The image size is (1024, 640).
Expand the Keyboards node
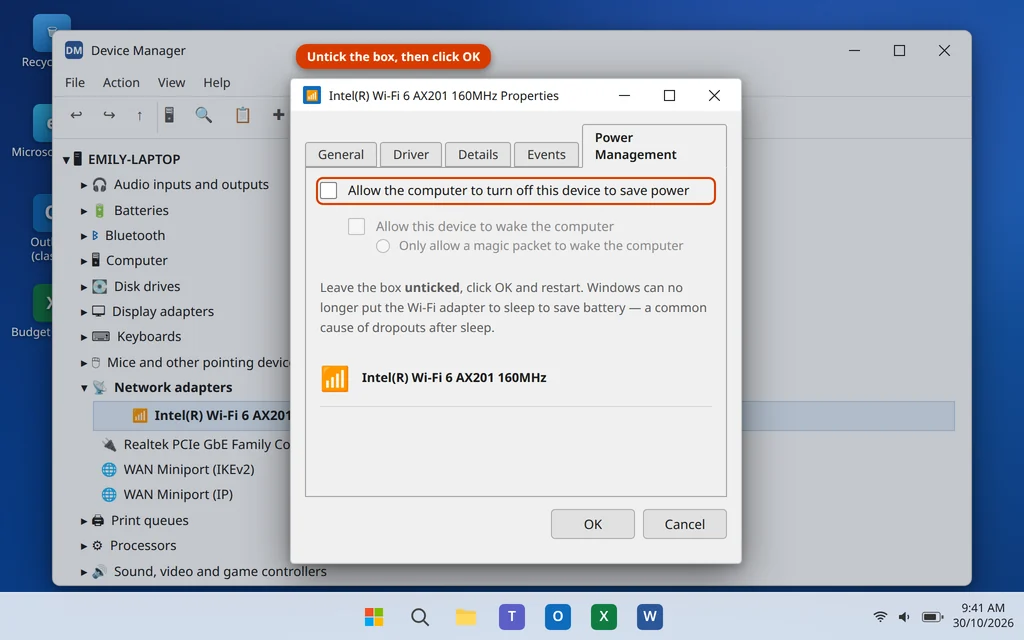(84, 338)
